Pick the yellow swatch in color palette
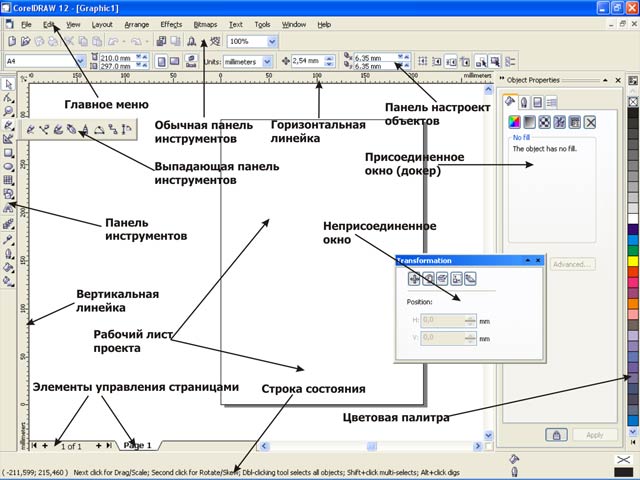 coord(633,261)
